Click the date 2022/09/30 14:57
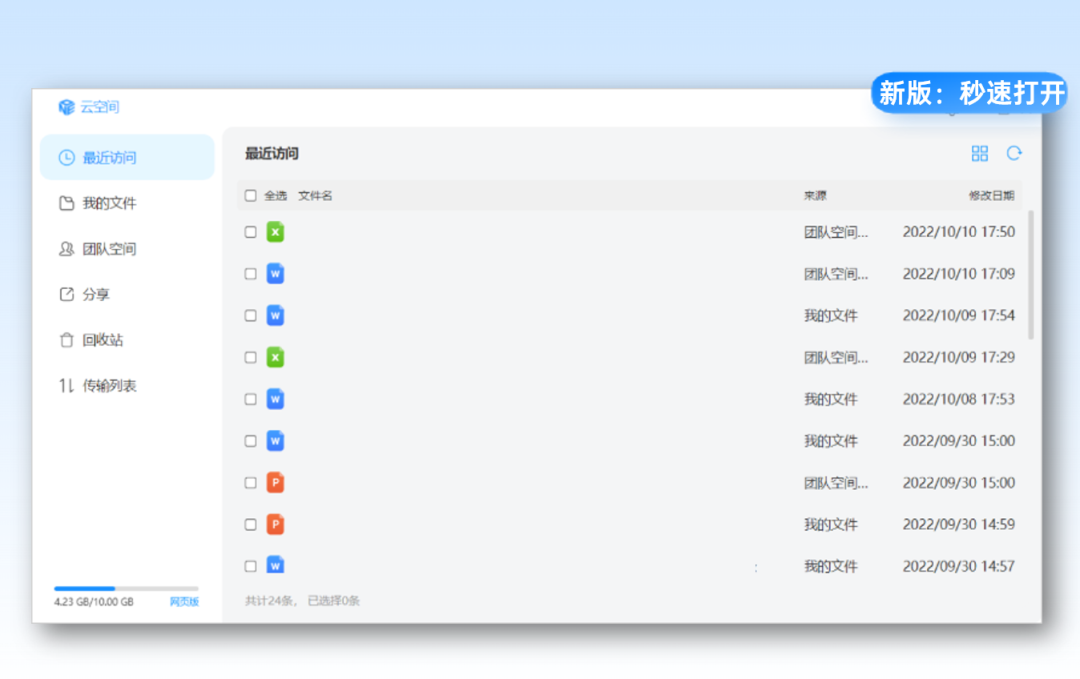Image resolution: width=1080 pixels, height=679 pixels. (x=959, y=566)
